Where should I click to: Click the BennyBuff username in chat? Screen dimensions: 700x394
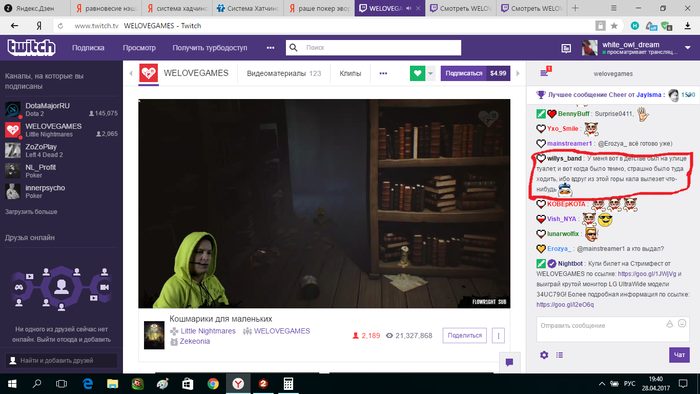[x=573, y=114]
